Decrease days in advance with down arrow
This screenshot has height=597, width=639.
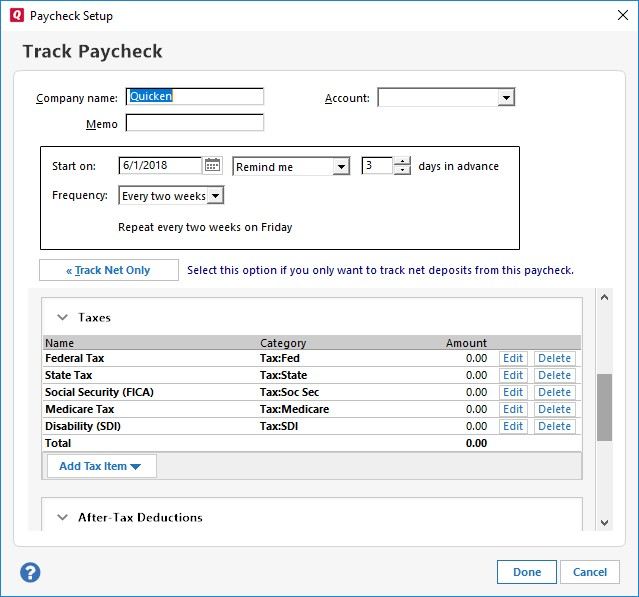pos(402,171)
